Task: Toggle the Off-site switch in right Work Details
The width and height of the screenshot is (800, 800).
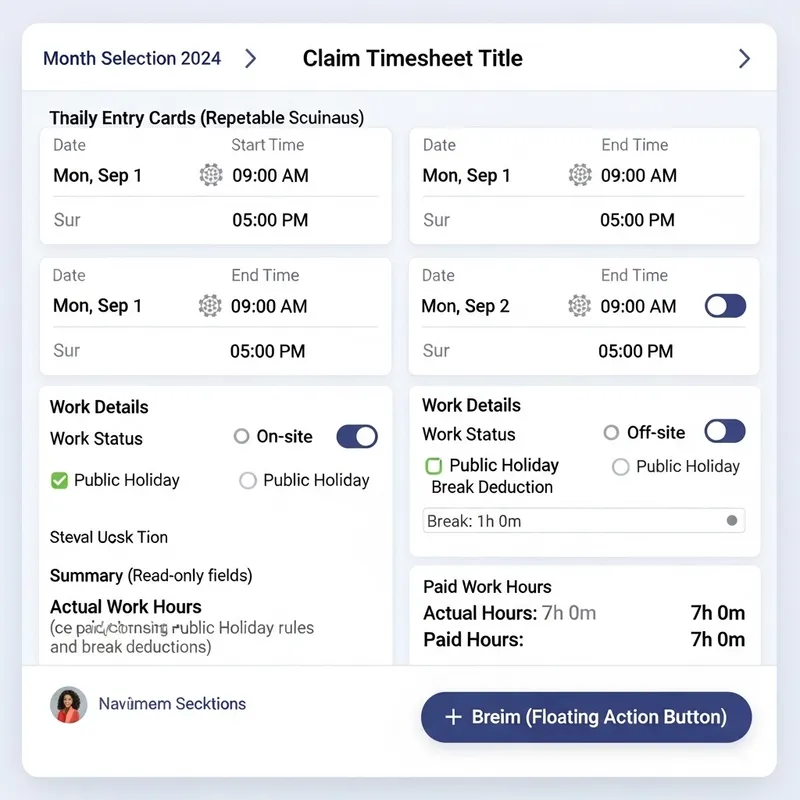Action: pos(724,431)
